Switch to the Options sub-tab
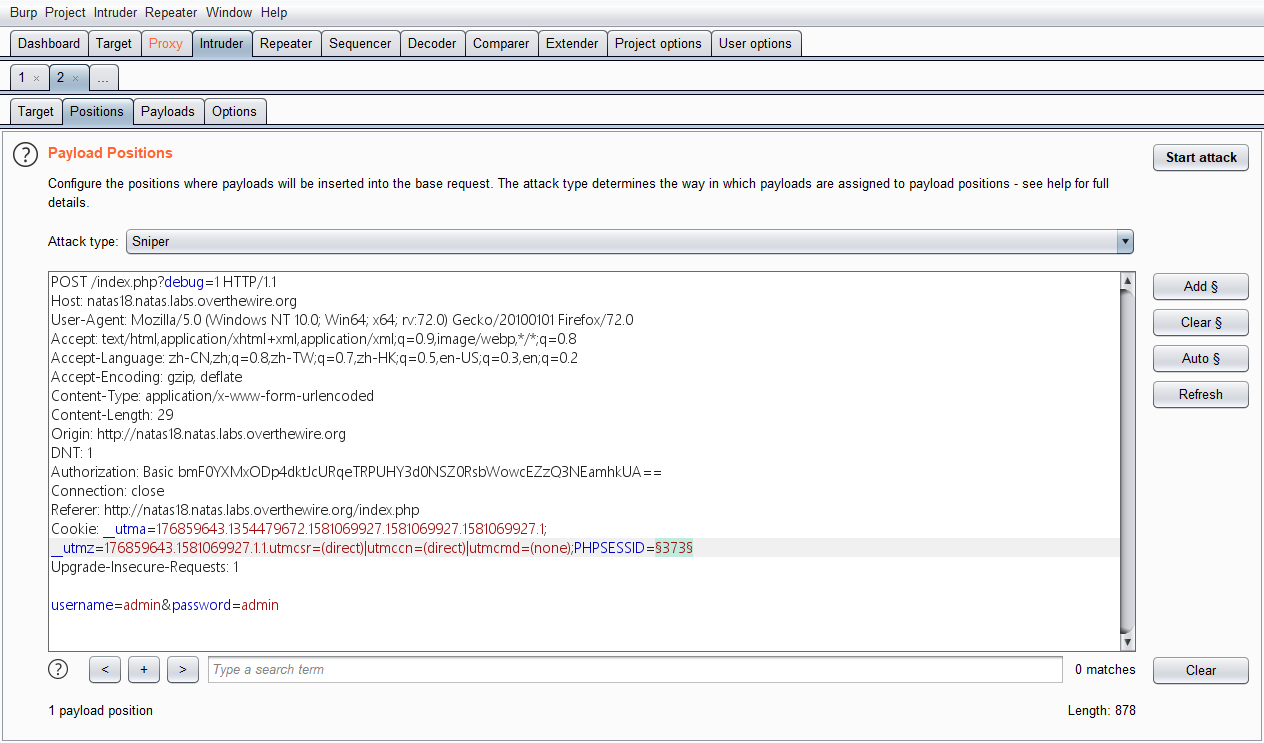Image resolution: width=1264 pixels, height=743 pixels. (235, 112)
